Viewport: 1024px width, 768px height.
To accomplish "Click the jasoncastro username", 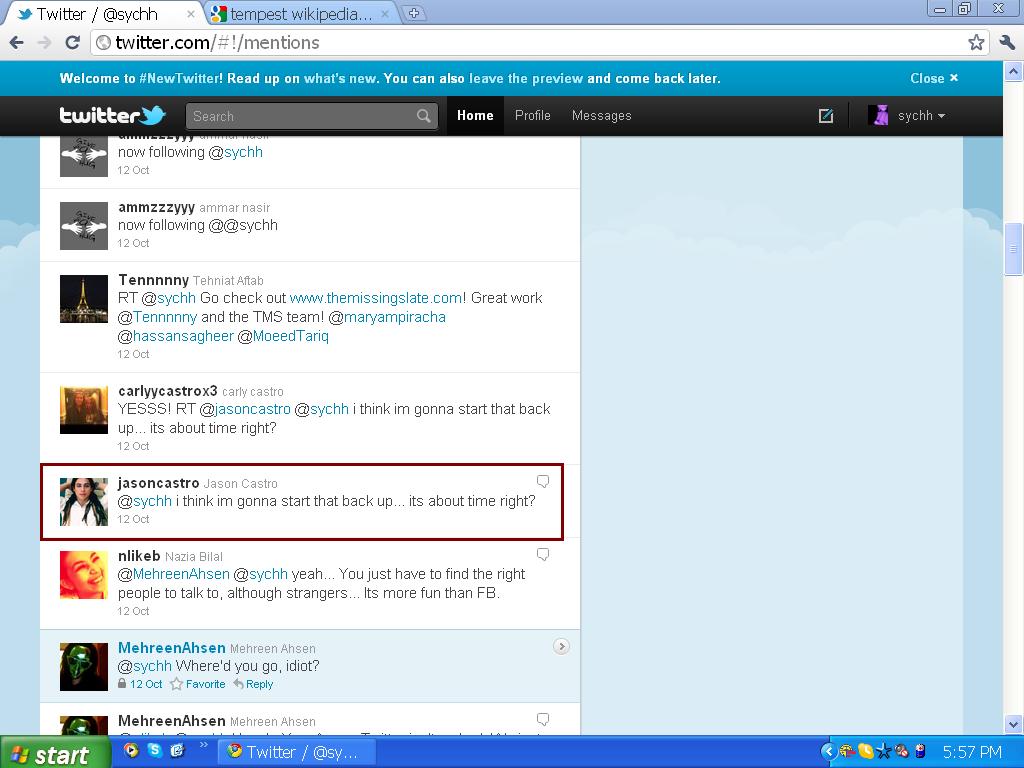I will point(159,483).
